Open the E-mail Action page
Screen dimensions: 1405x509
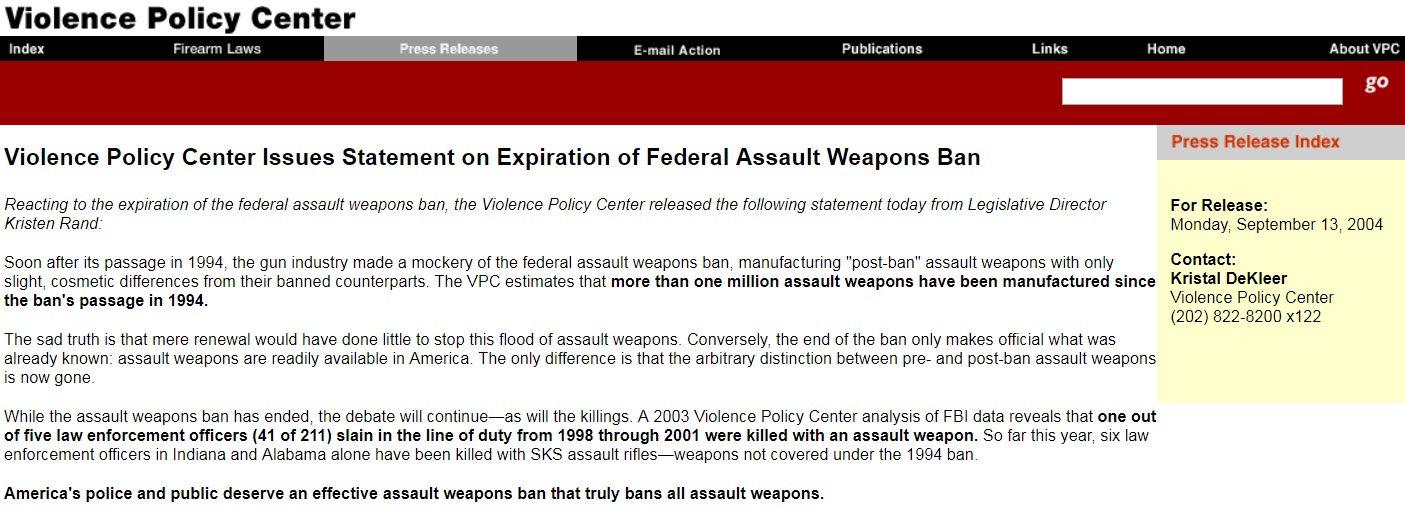pyautogui.click(x=677, y=50)
